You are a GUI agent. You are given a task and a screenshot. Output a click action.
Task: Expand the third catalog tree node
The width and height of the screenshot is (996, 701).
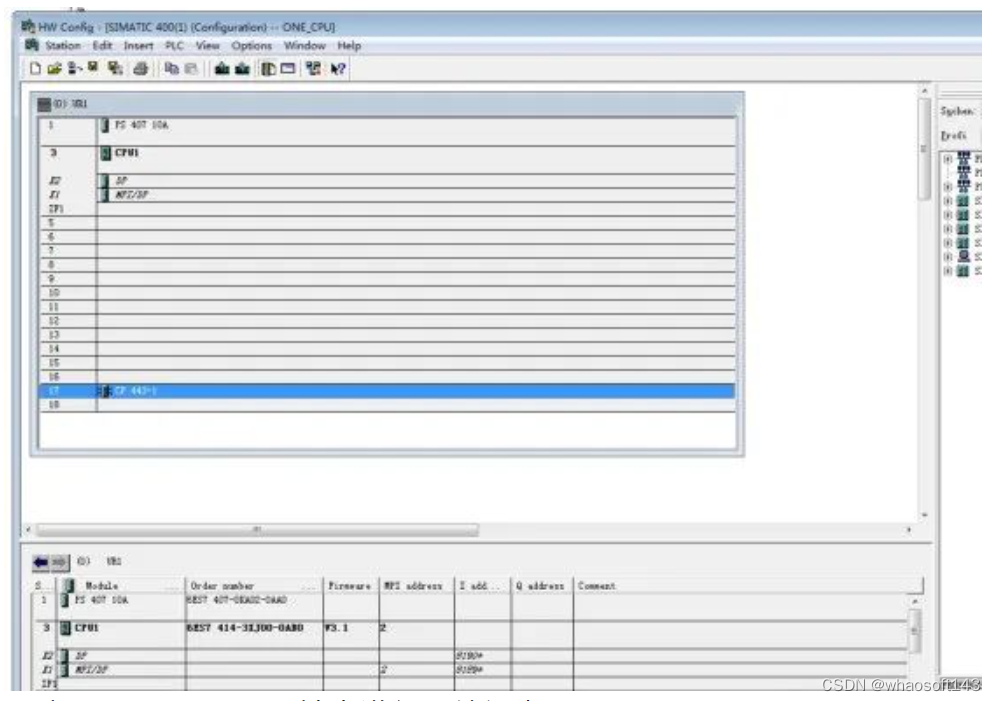tap(948, 187)
